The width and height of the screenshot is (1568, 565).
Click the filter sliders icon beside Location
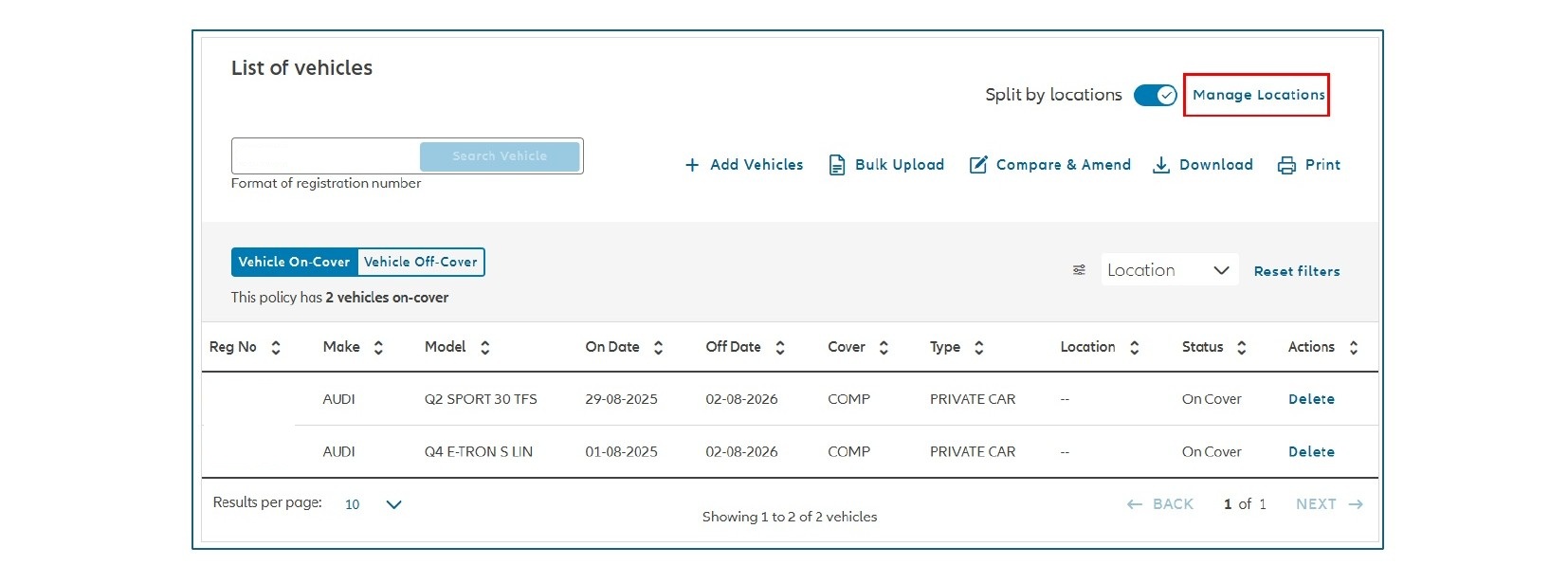(x=1079, y=270)
